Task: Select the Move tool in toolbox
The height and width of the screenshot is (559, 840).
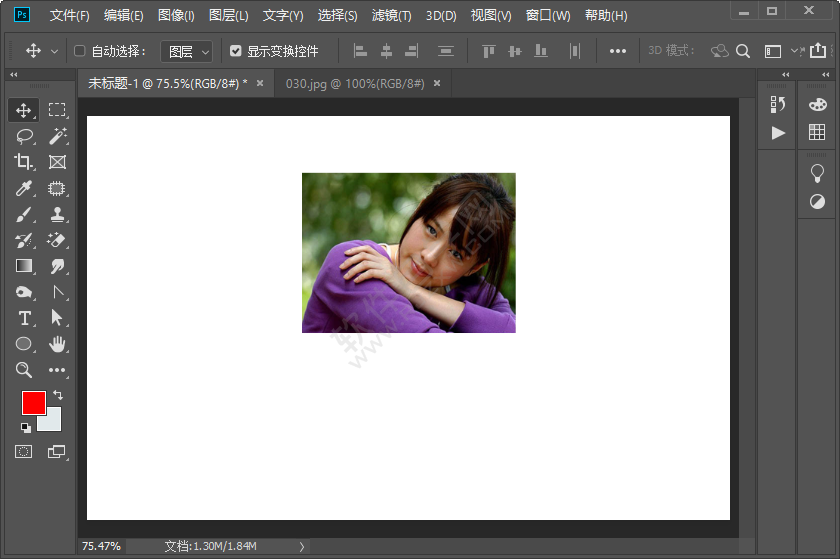Action: tap(23, 110)
